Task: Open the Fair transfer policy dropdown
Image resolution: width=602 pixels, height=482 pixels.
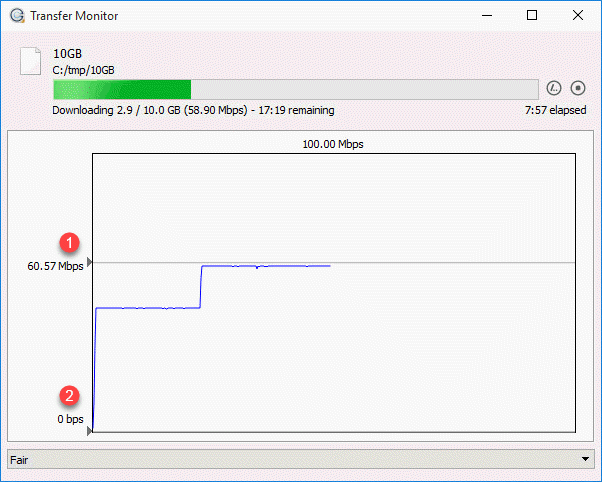Action: pos(301,459)
